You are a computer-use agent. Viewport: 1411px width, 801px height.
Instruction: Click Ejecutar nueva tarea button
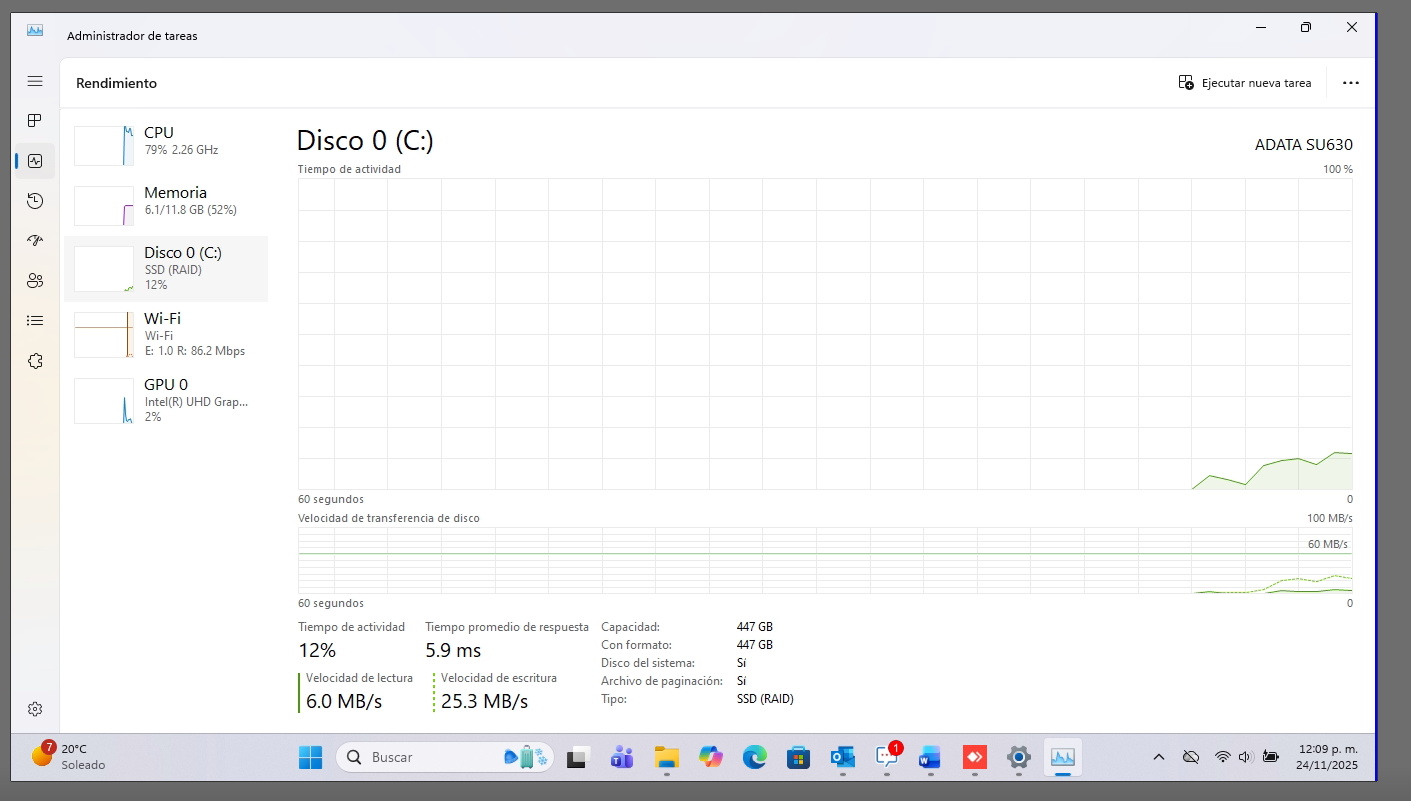(1245, 83)
